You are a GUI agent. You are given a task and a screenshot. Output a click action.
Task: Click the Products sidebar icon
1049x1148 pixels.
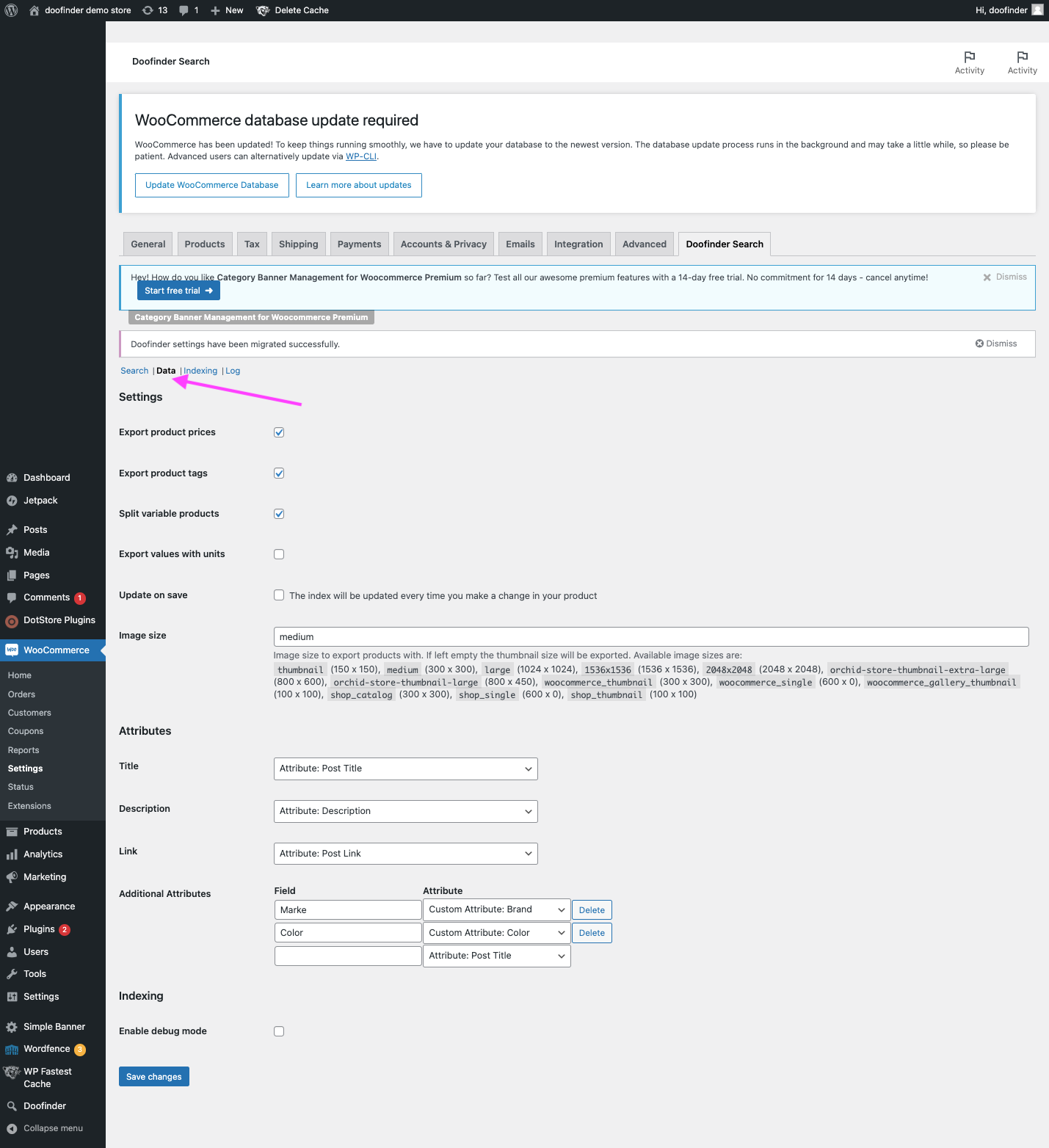tap(12, 832)
